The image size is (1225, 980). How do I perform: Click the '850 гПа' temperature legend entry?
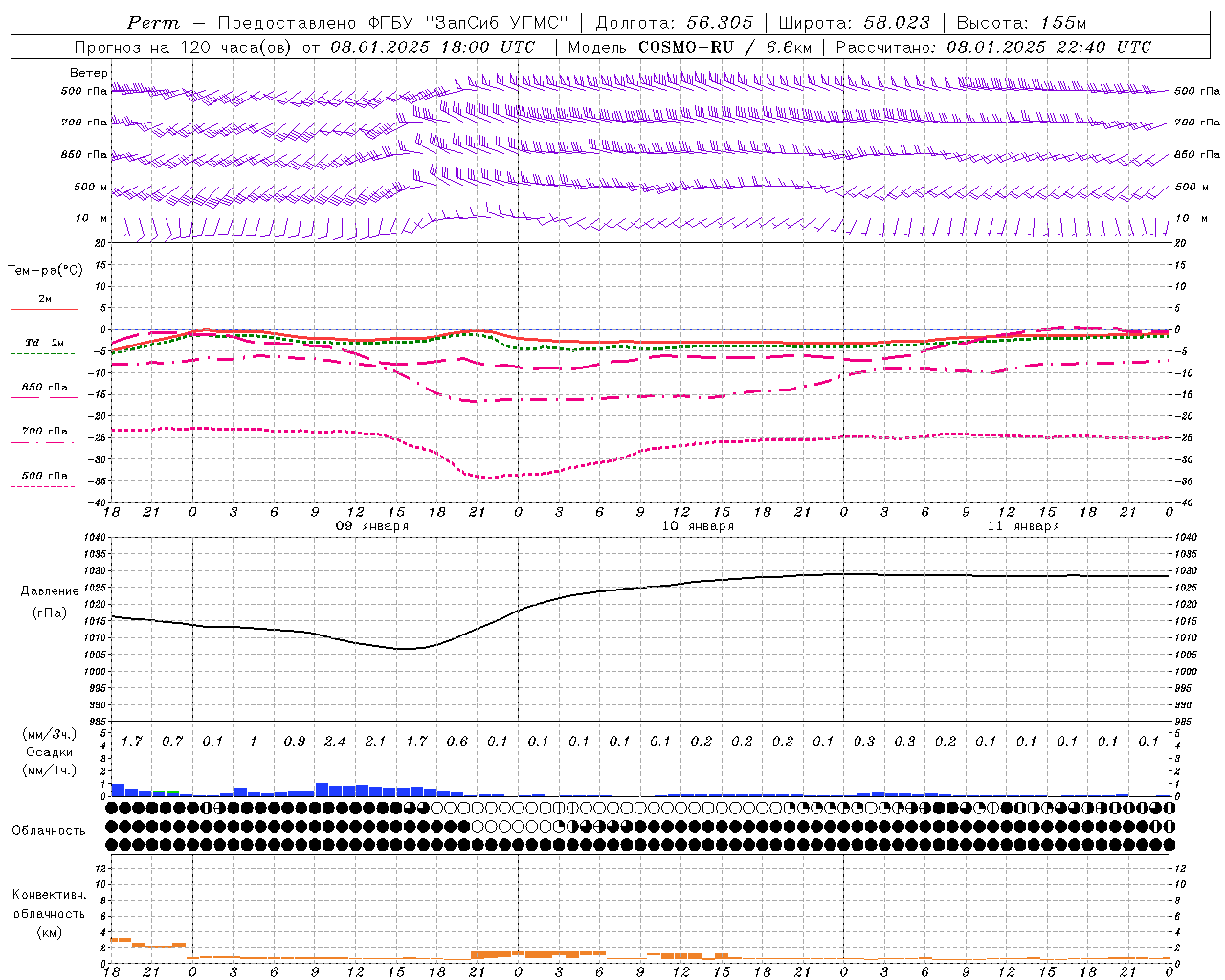[45, 388]
